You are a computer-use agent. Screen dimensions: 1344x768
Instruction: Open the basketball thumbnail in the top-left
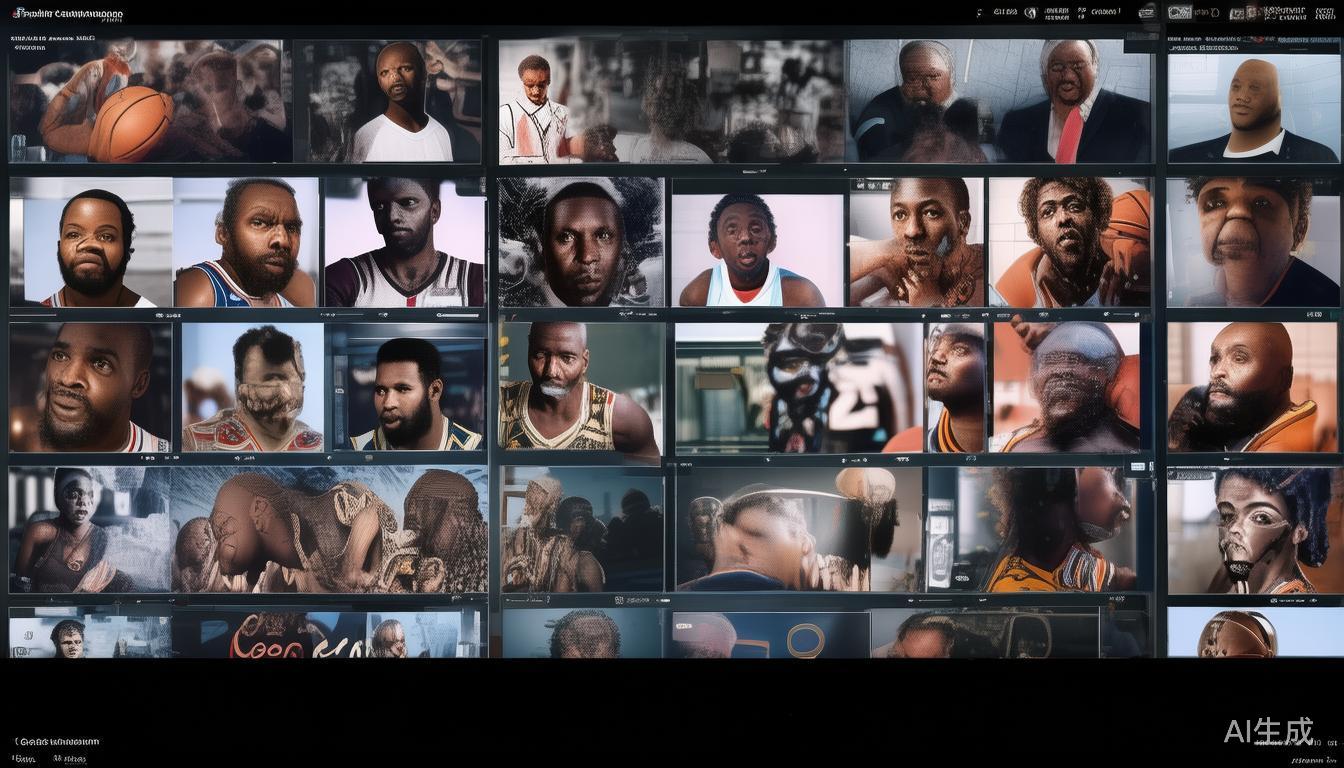[150, 101]
